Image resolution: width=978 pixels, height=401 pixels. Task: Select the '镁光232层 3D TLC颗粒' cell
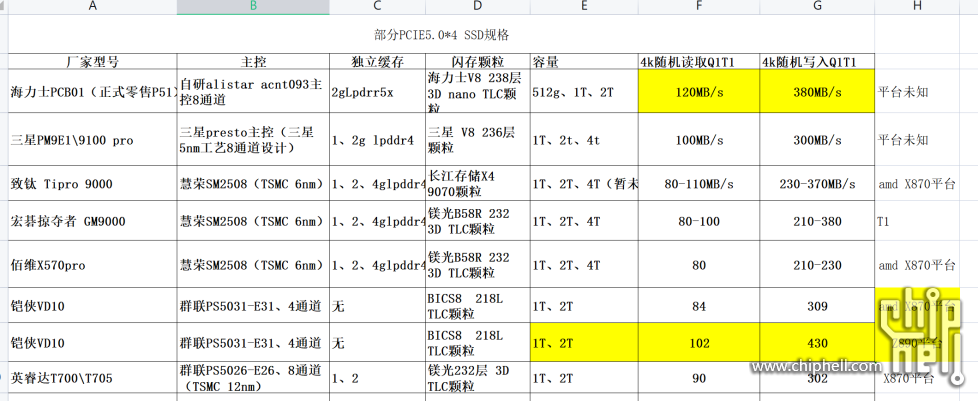[x=478, y=377]
